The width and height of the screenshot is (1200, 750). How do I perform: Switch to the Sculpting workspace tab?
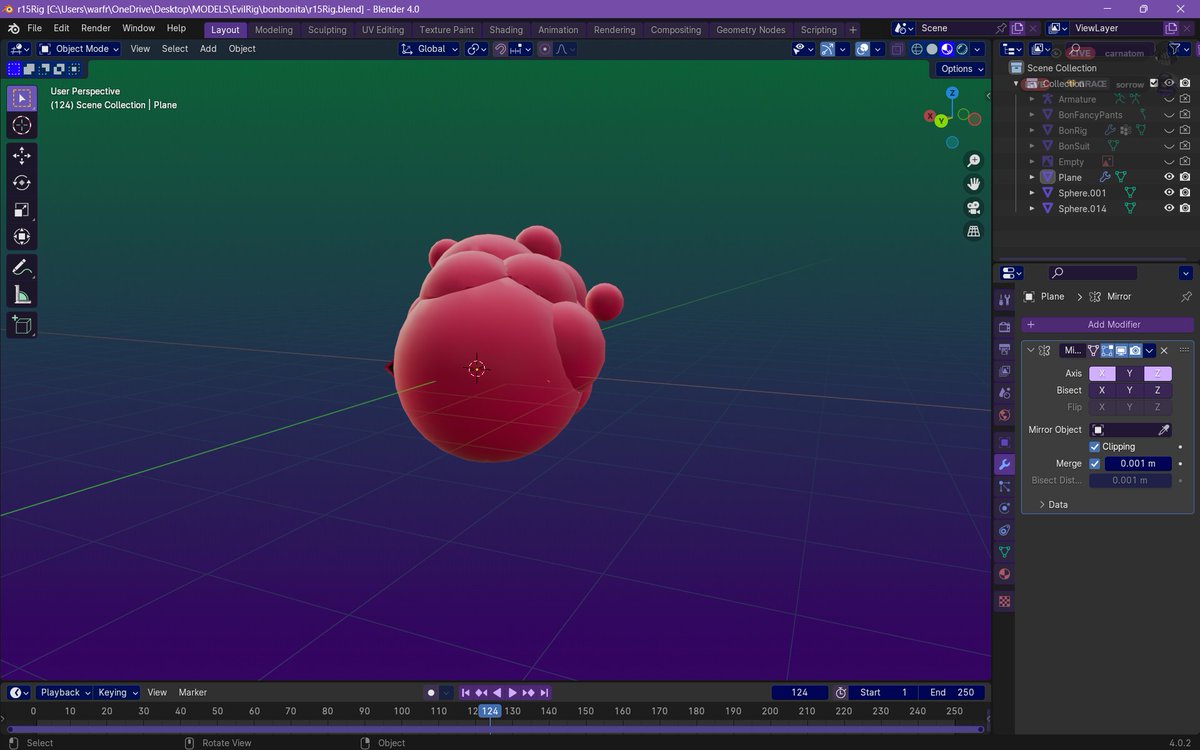click(327, 30)
